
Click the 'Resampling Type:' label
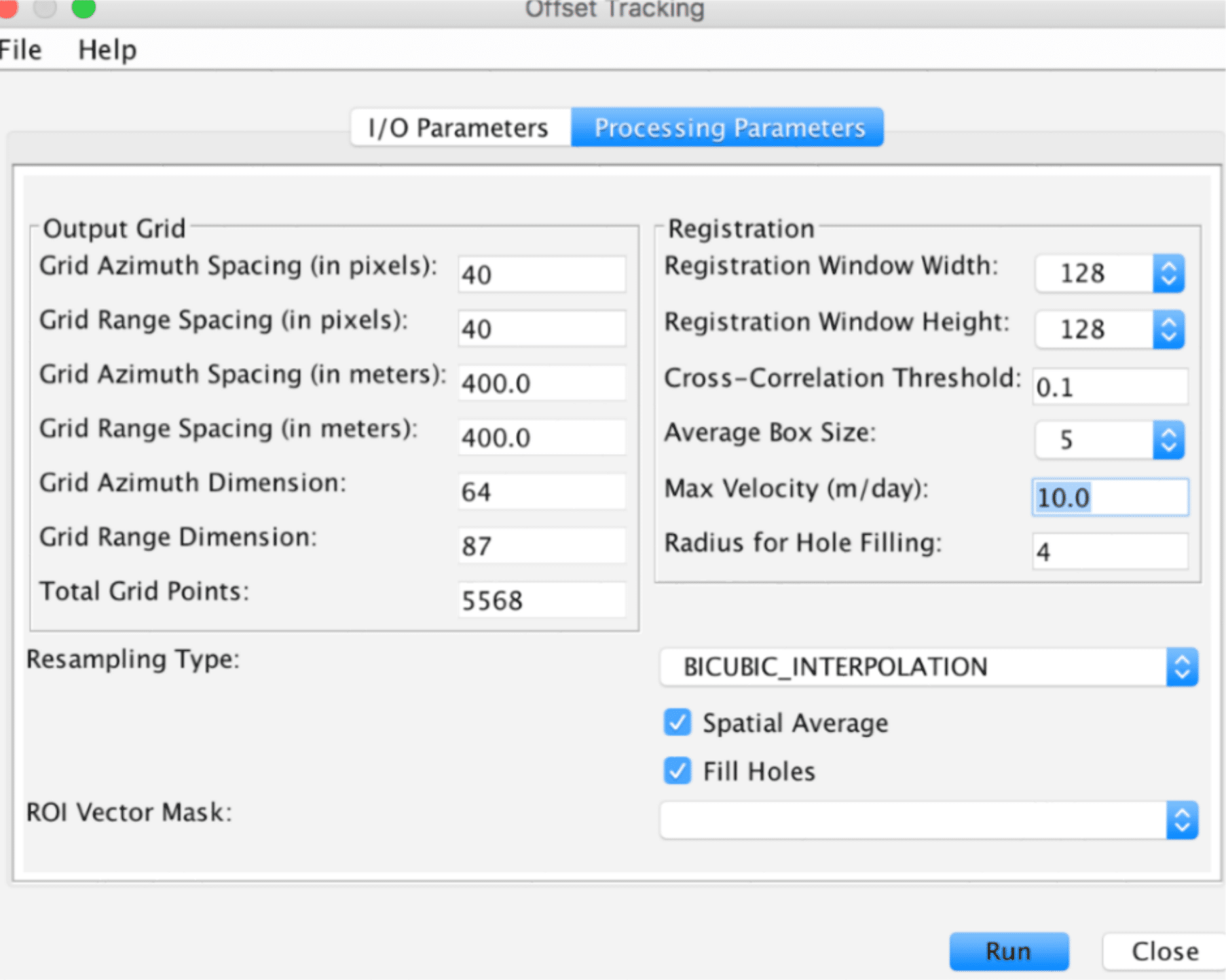point(133,659)
